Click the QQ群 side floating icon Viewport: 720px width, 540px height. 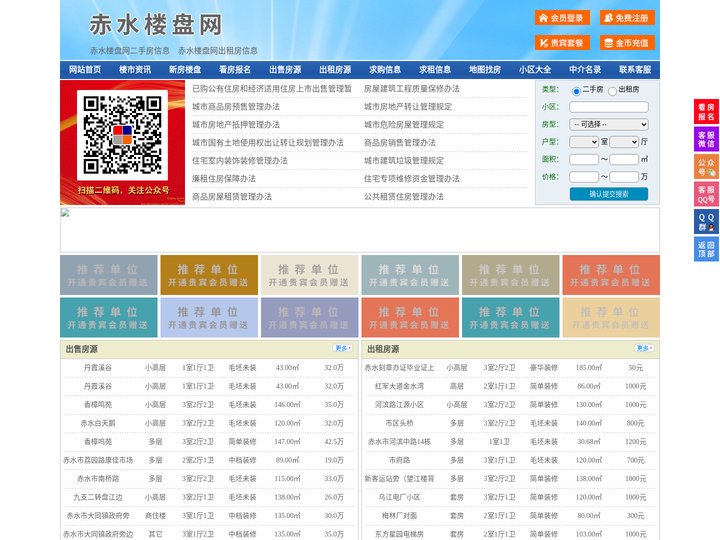[x=706, y=222]
